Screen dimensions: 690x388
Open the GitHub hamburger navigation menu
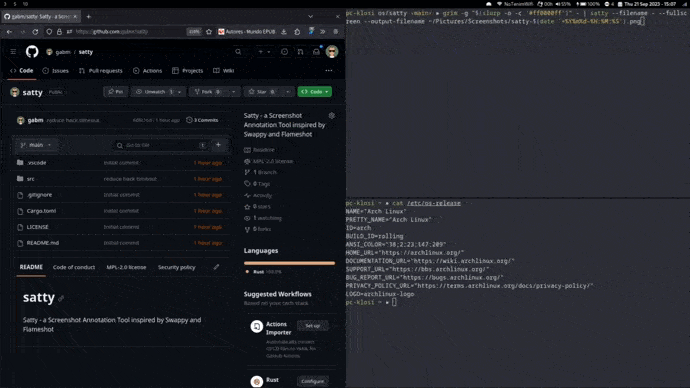(x=13, y=52)
